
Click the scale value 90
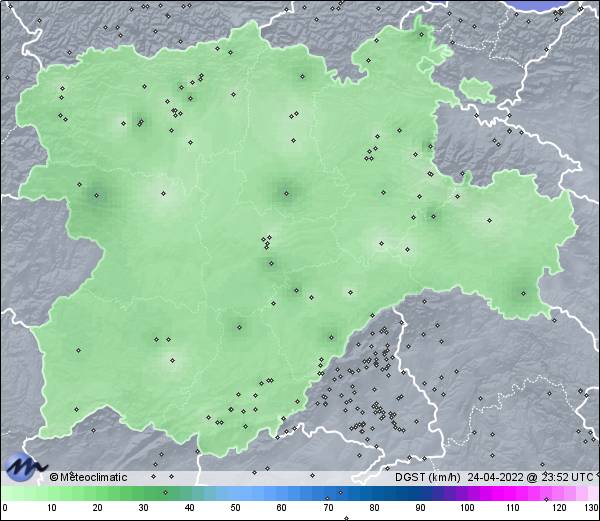point(420,508)
